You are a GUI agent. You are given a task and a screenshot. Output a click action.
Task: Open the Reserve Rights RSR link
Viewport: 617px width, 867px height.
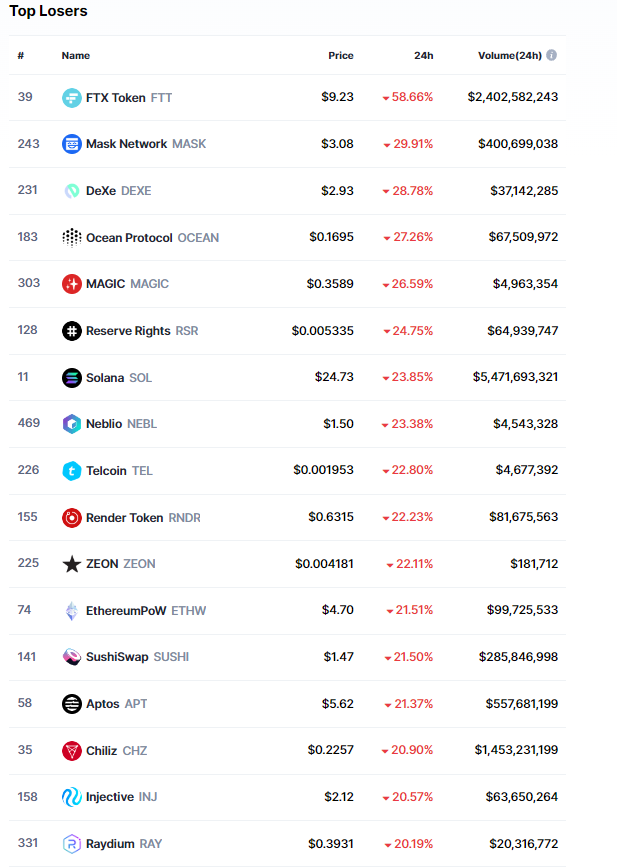142,331
